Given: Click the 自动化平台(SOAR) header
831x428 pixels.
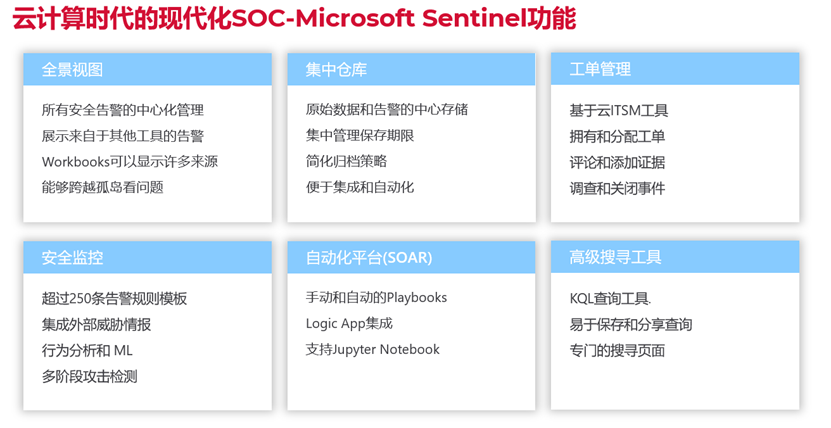Looking at the screenshot, I should (411, 257).
